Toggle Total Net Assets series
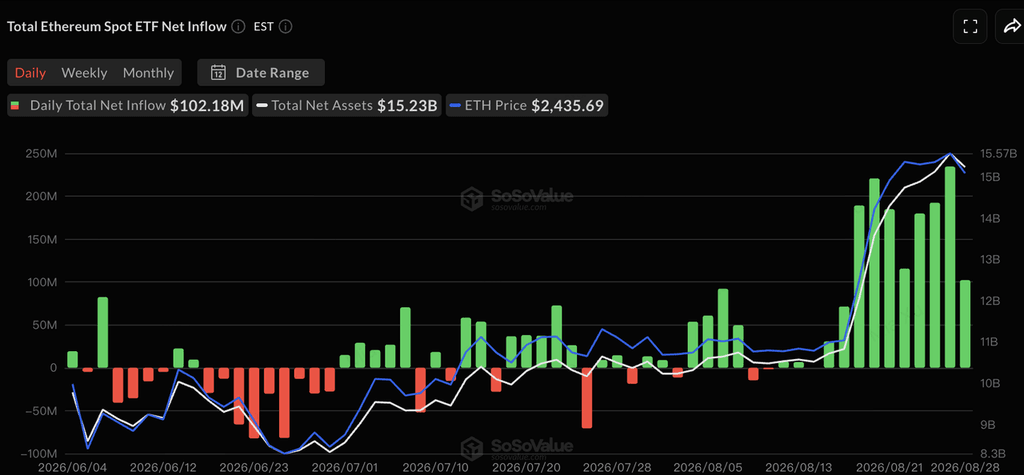 tap(347, 105)
